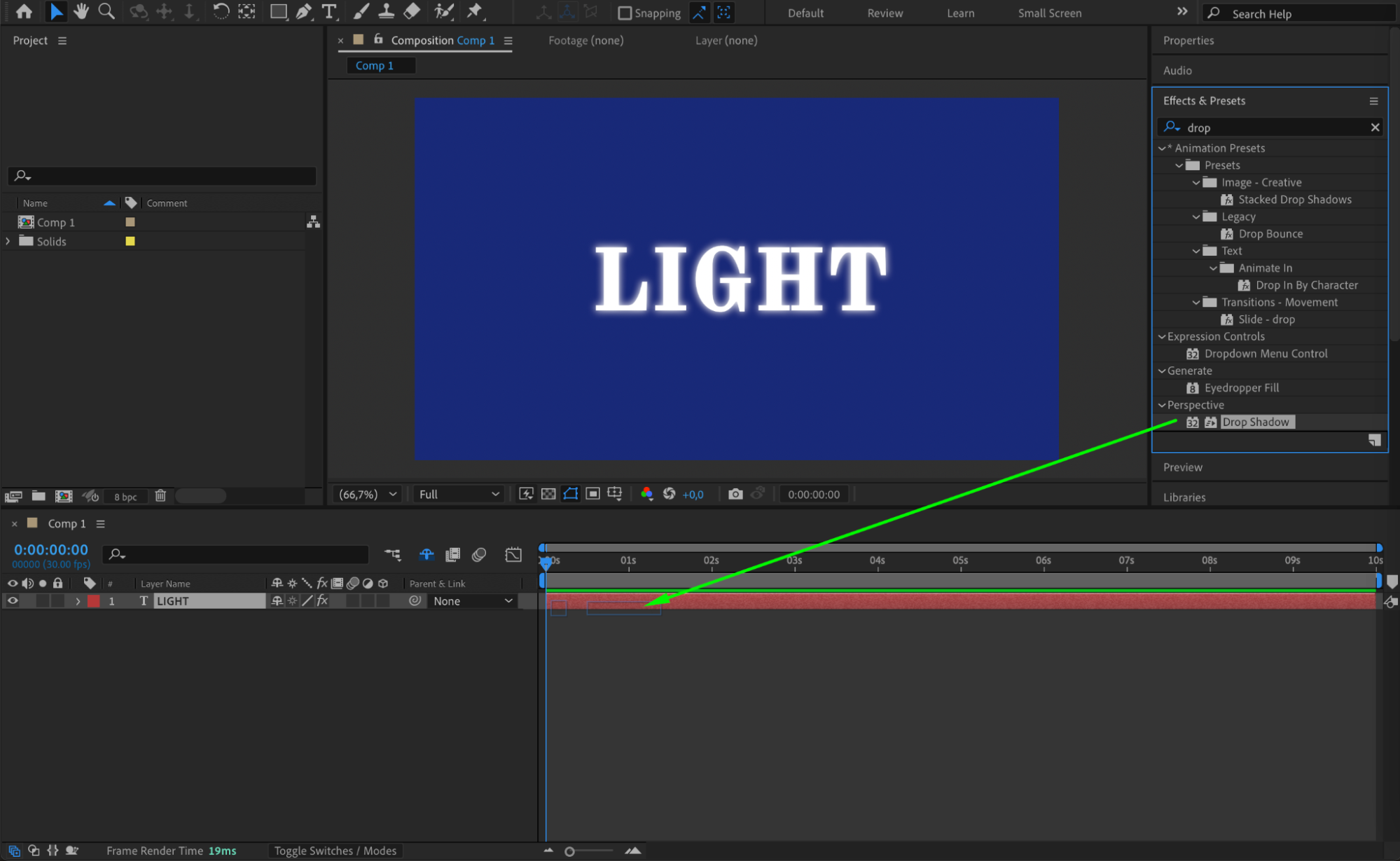Open the Footage (none) tab
Screen dimensions: 1400x861
tap(585, 41)
